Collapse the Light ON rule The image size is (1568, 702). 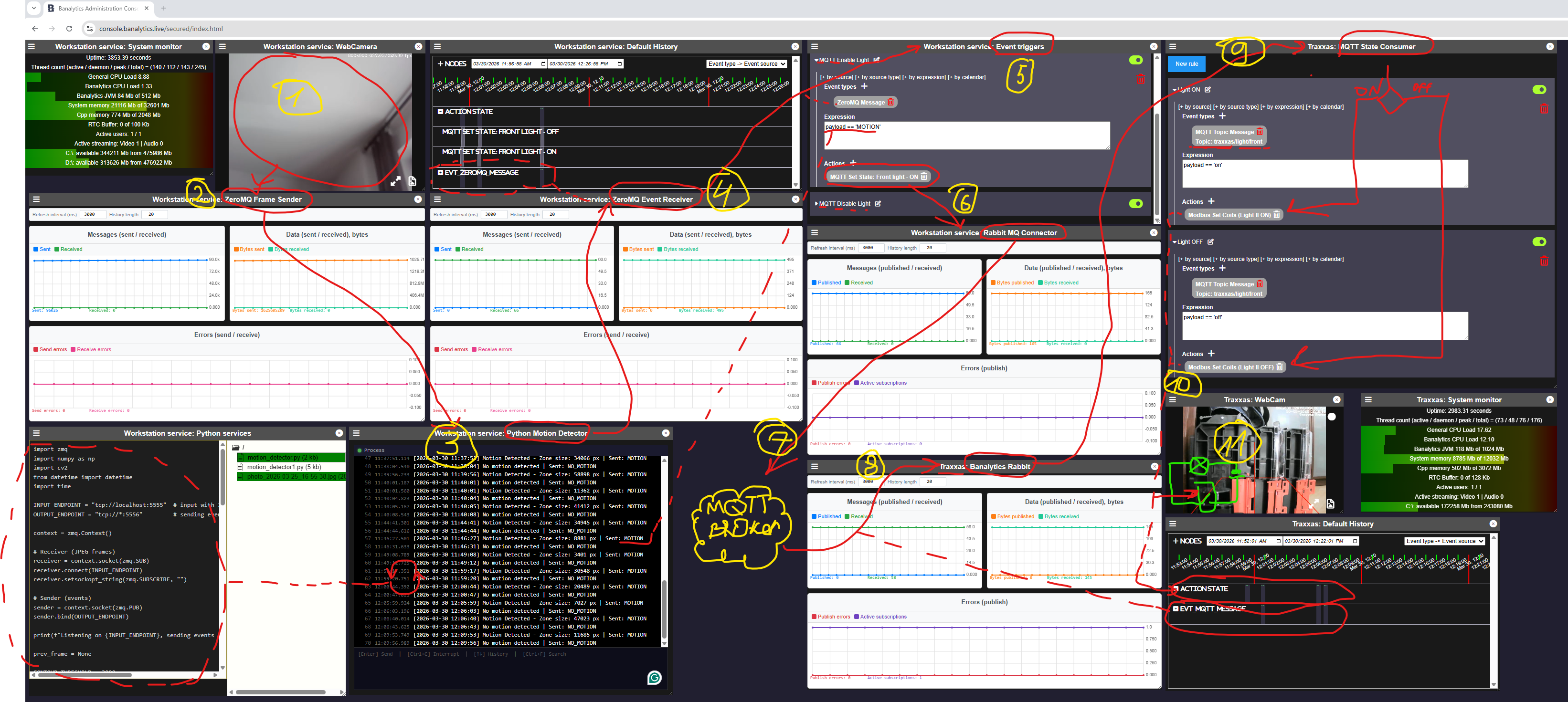[x=1174, y=89]
